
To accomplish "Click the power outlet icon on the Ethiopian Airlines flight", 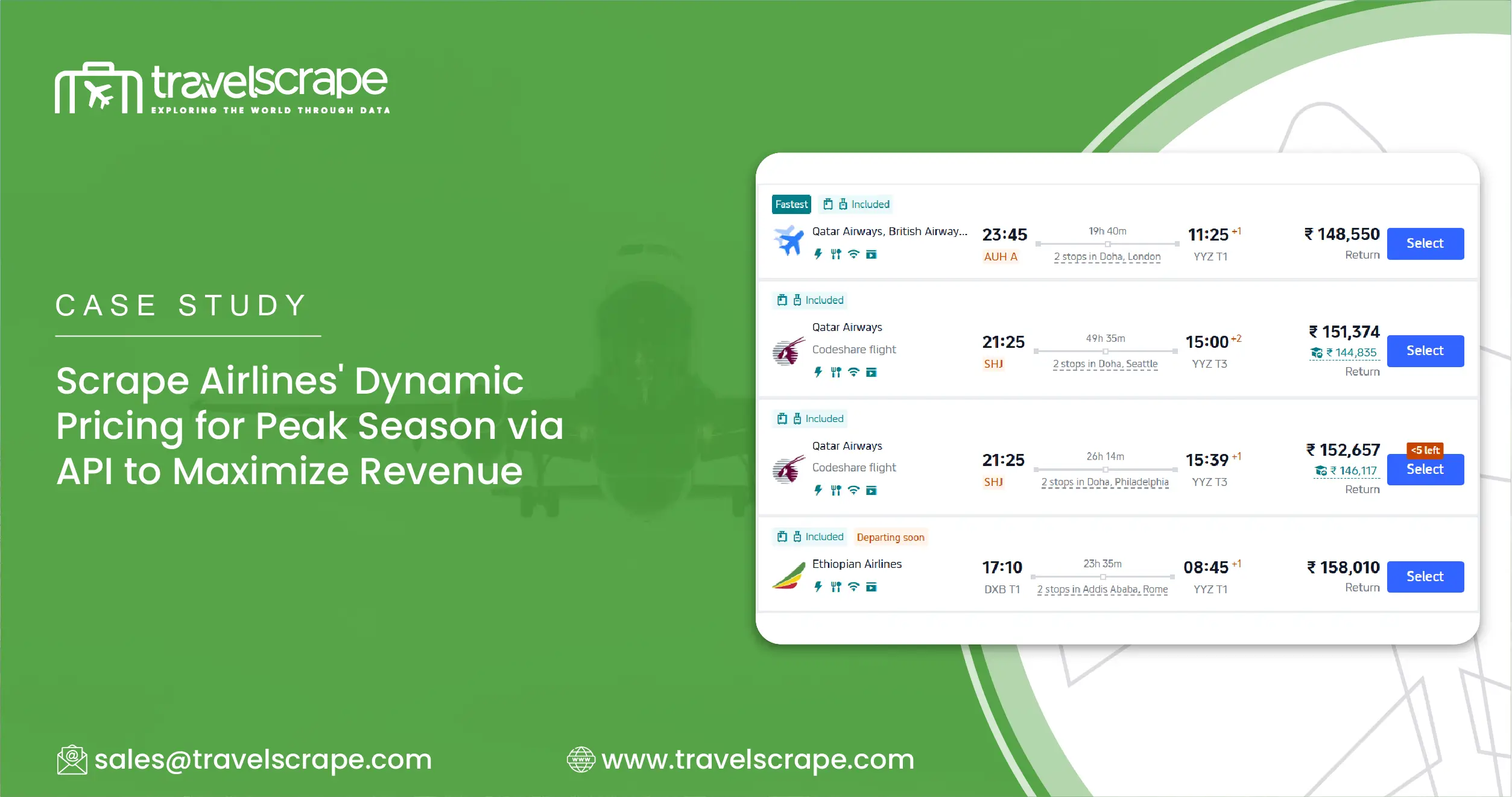I will [x=817, y=586].
